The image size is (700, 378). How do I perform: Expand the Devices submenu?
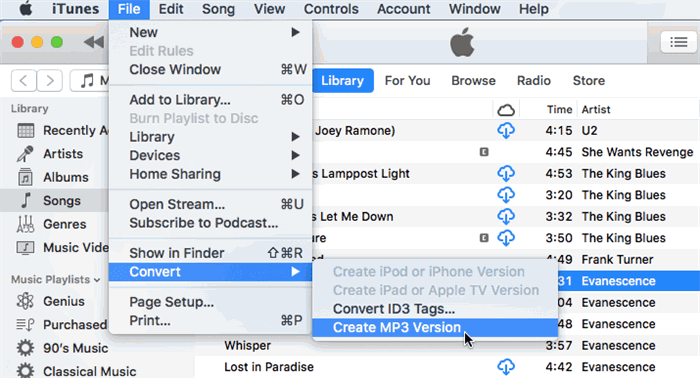(210, 155)
